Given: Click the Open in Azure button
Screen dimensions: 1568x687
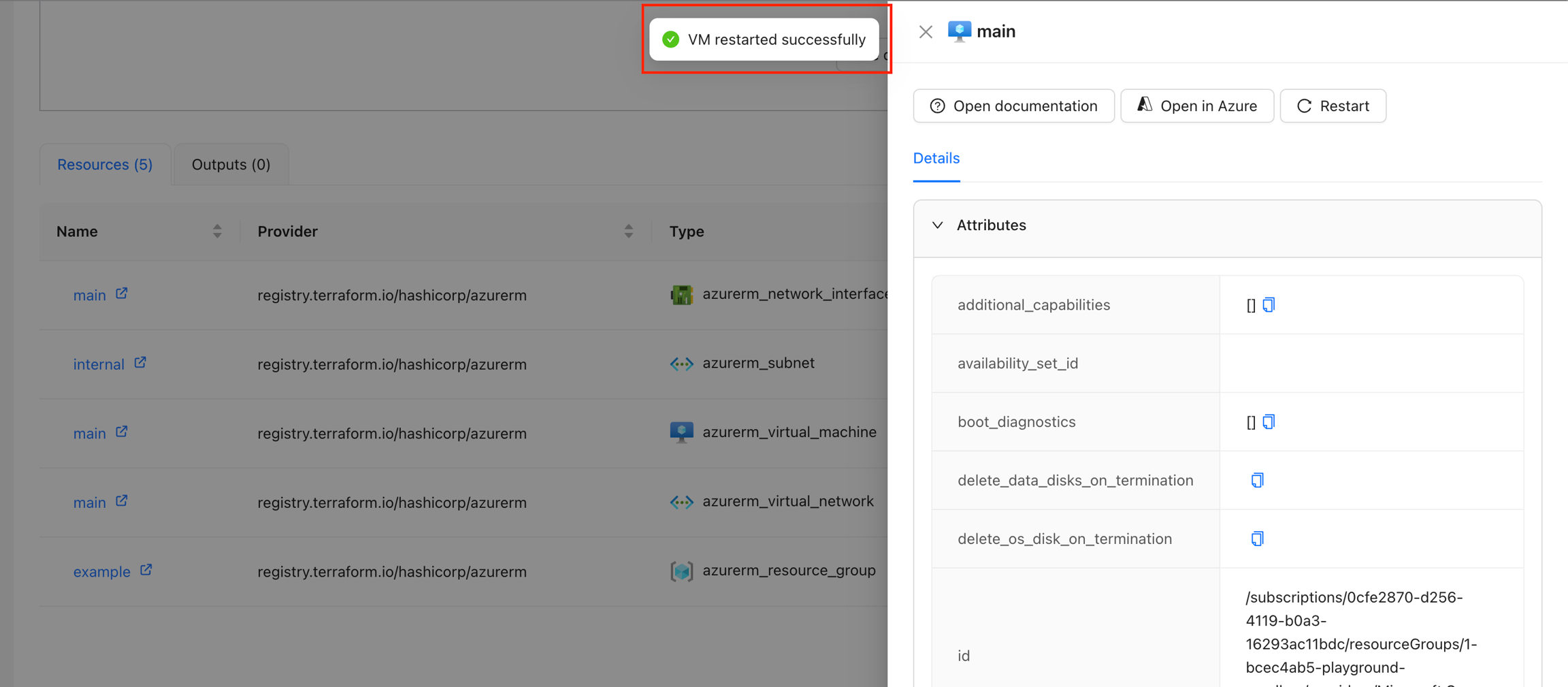Looking at the screenshot, I should pyautogui.click(x=1196, y=106).
